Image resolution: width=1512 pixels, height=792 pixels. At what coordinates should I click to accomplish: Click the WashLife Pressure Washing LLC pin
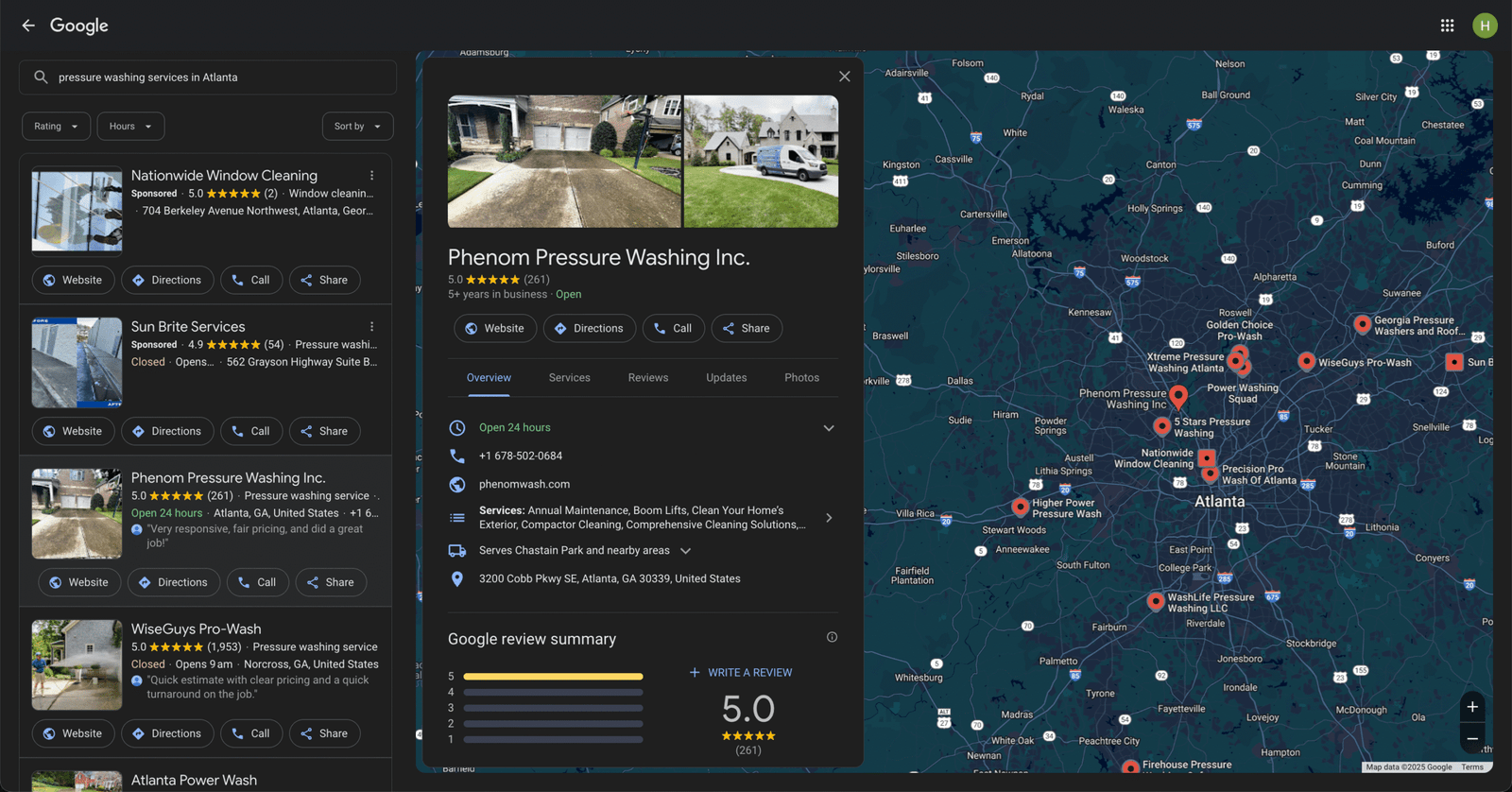1156,601
